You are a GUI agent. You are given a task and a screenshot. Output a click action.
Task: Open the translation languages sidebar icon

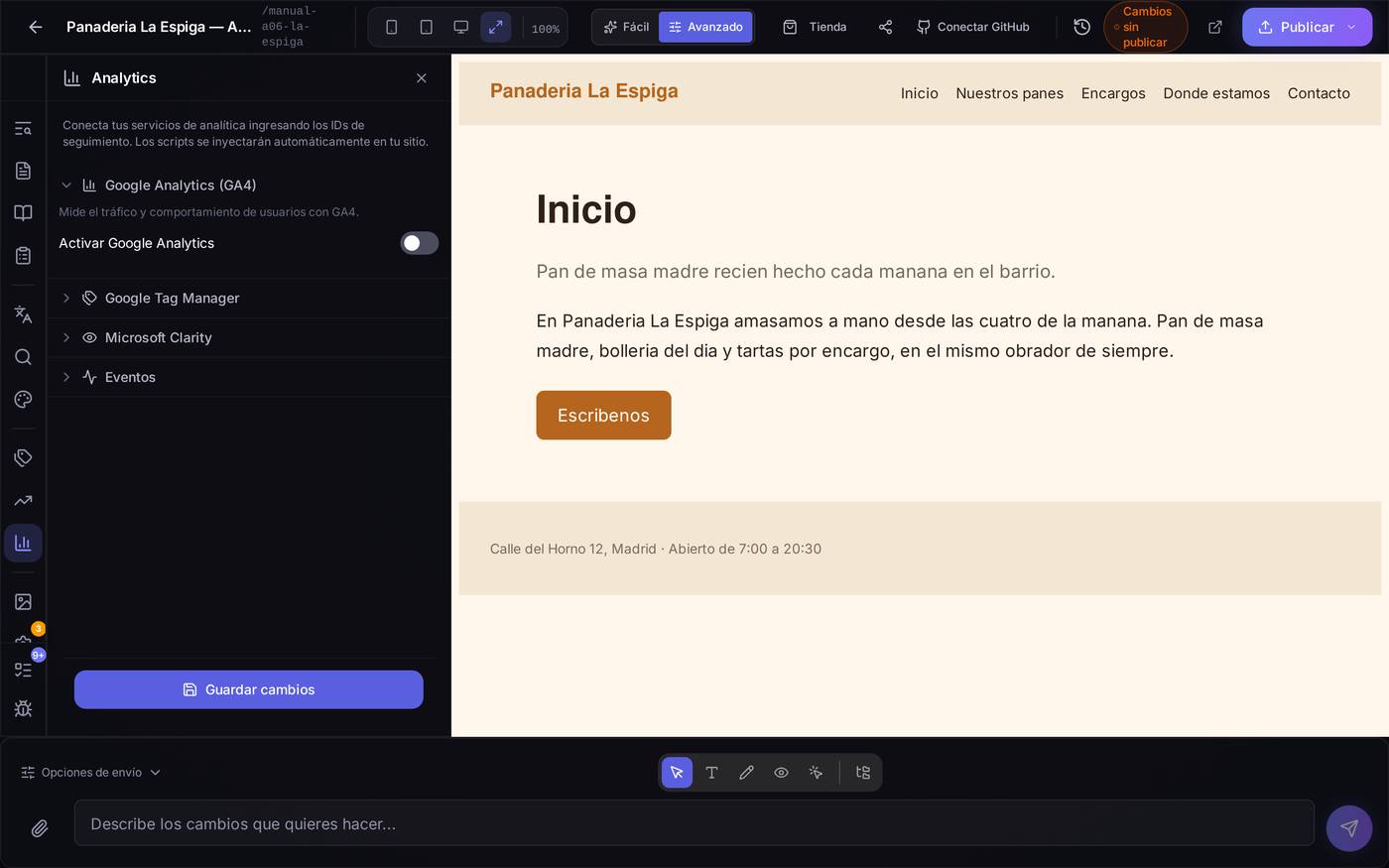(23, 314)
